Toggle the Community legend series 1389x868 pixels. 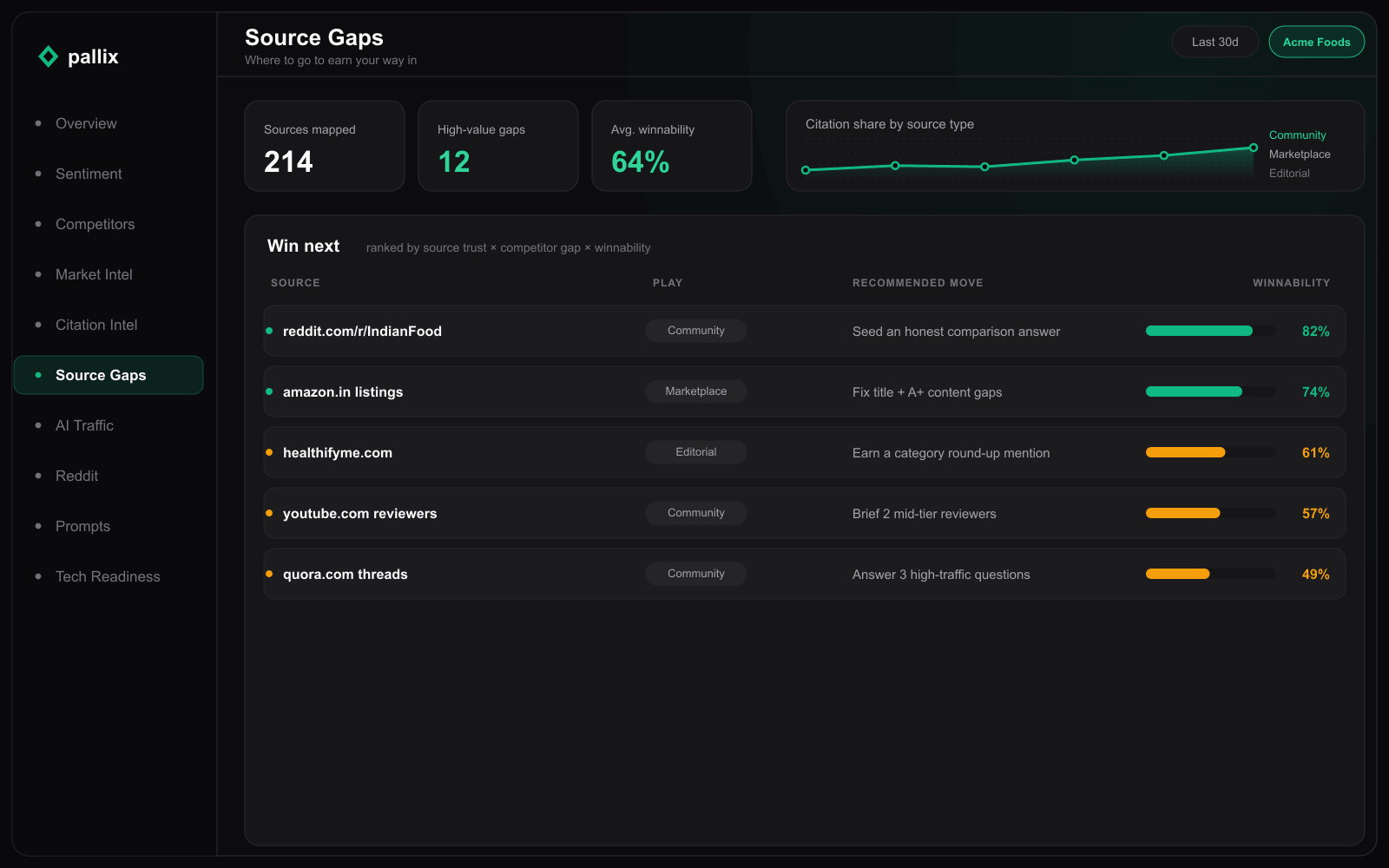tap(1297, 135)
